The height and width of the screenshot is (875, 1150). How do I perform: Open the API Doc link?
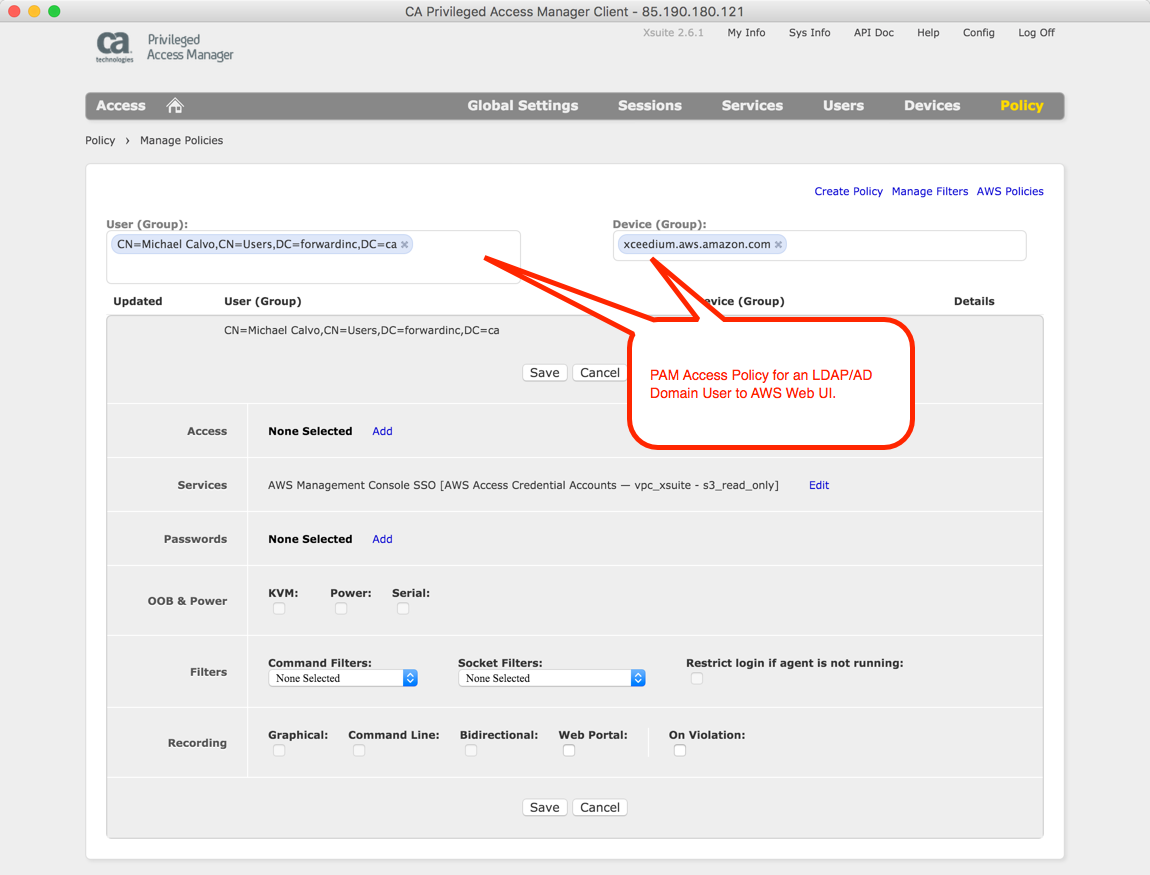tap(874, 33)
